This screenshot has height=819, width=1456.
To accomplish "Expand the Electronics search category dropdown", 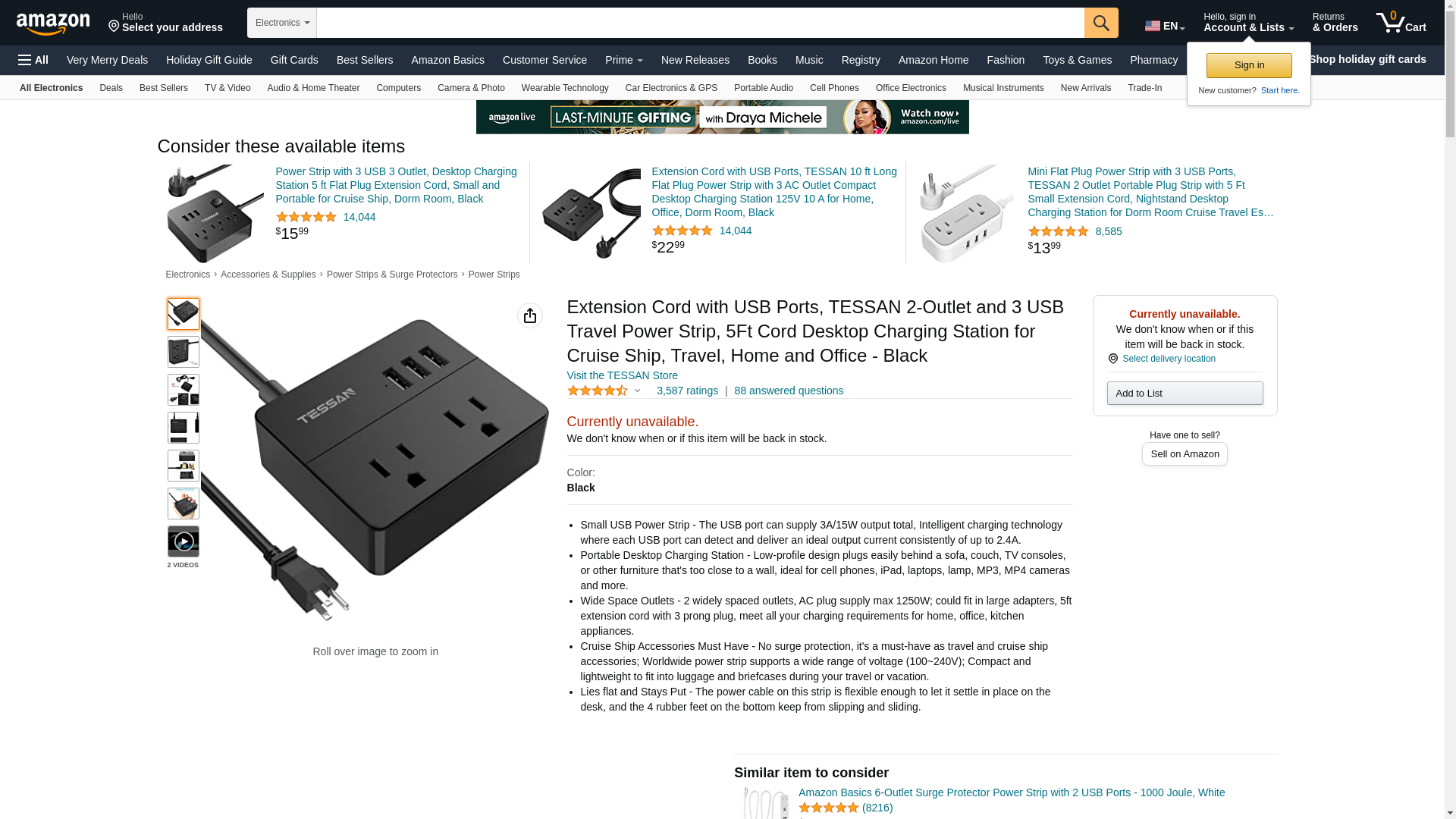I will pyautogui.click(x=282, y=23).
